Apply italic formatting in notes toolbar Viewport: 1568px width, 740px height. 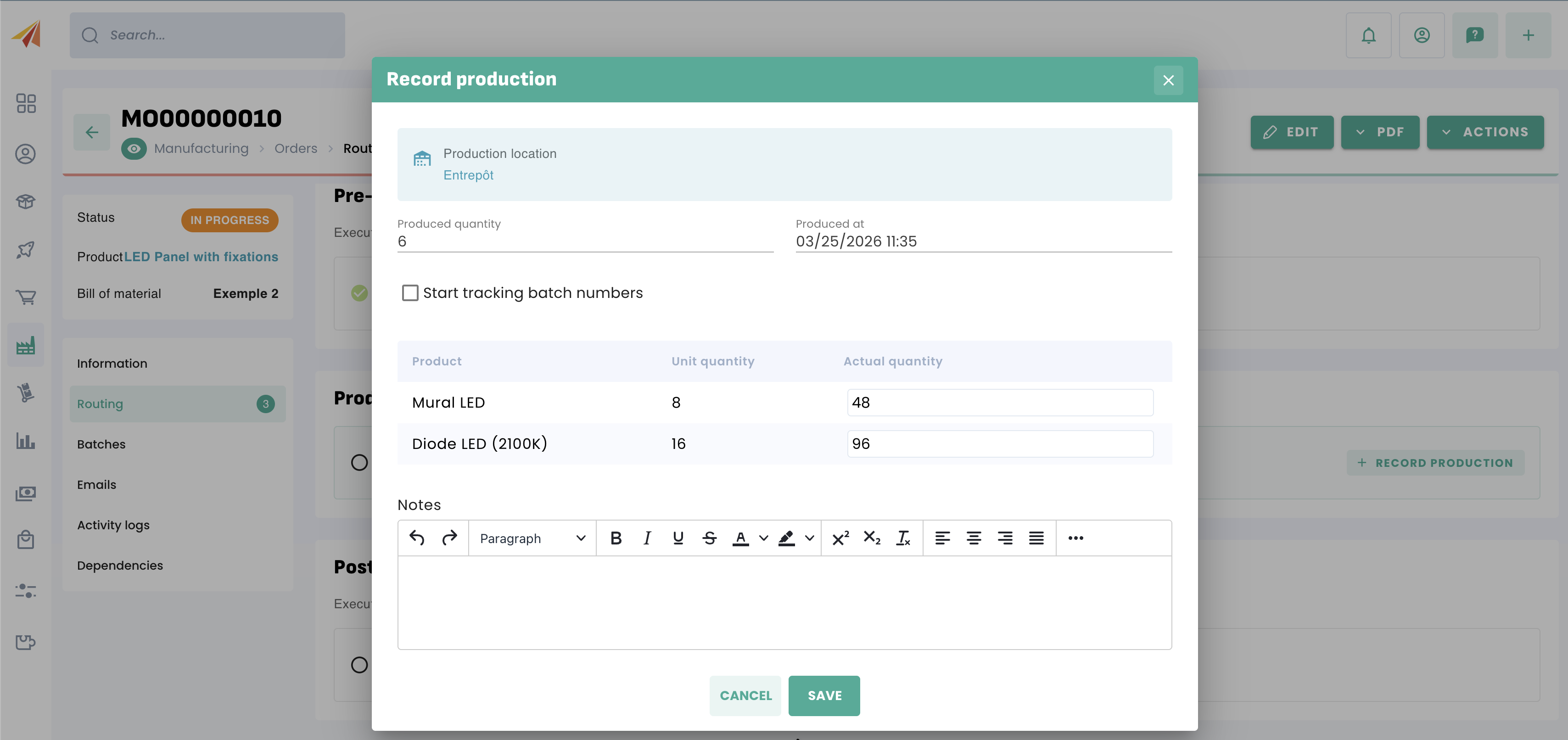coord(647,538)
